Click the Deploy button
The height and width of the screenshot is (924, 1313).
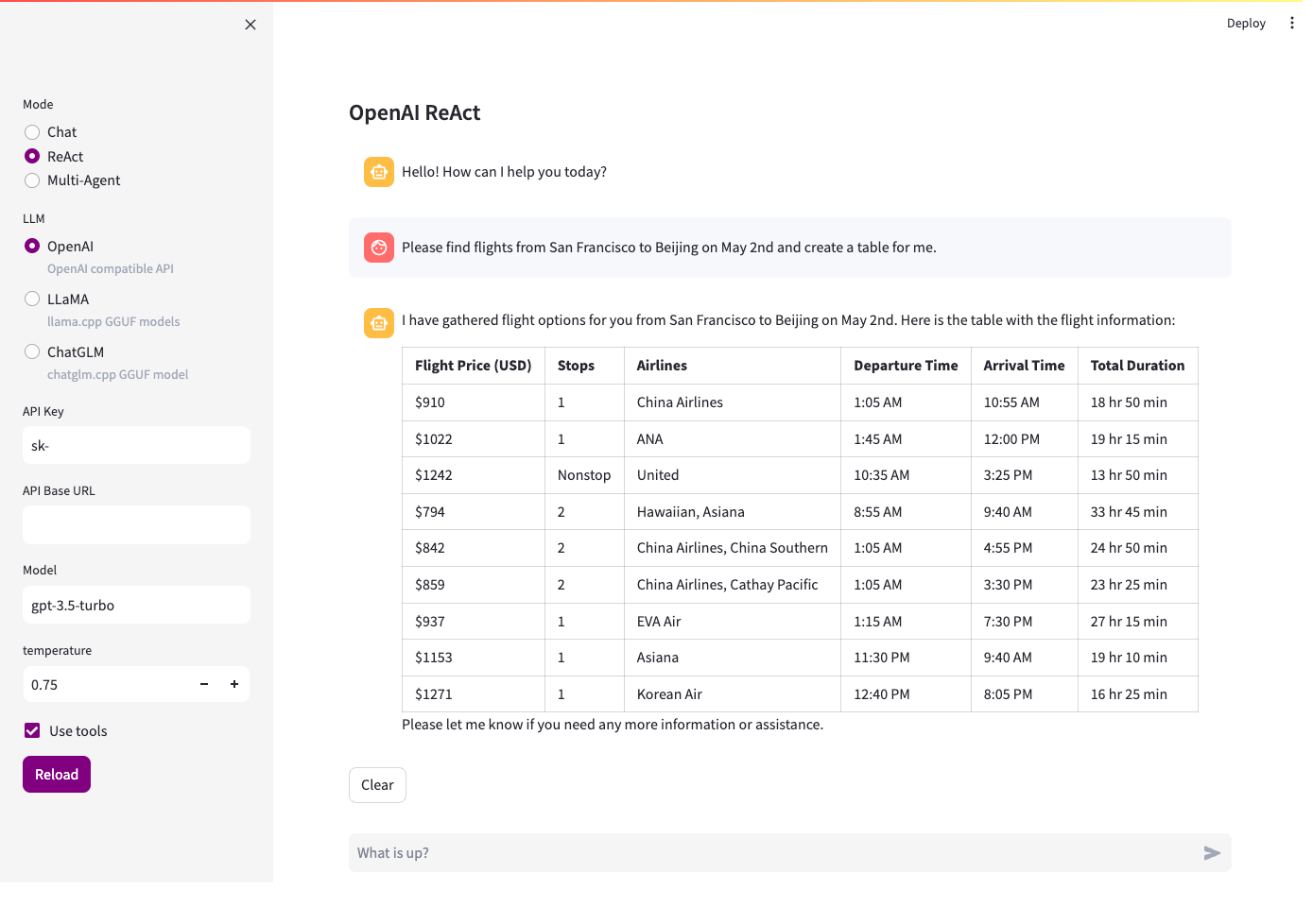(1246, 23)
